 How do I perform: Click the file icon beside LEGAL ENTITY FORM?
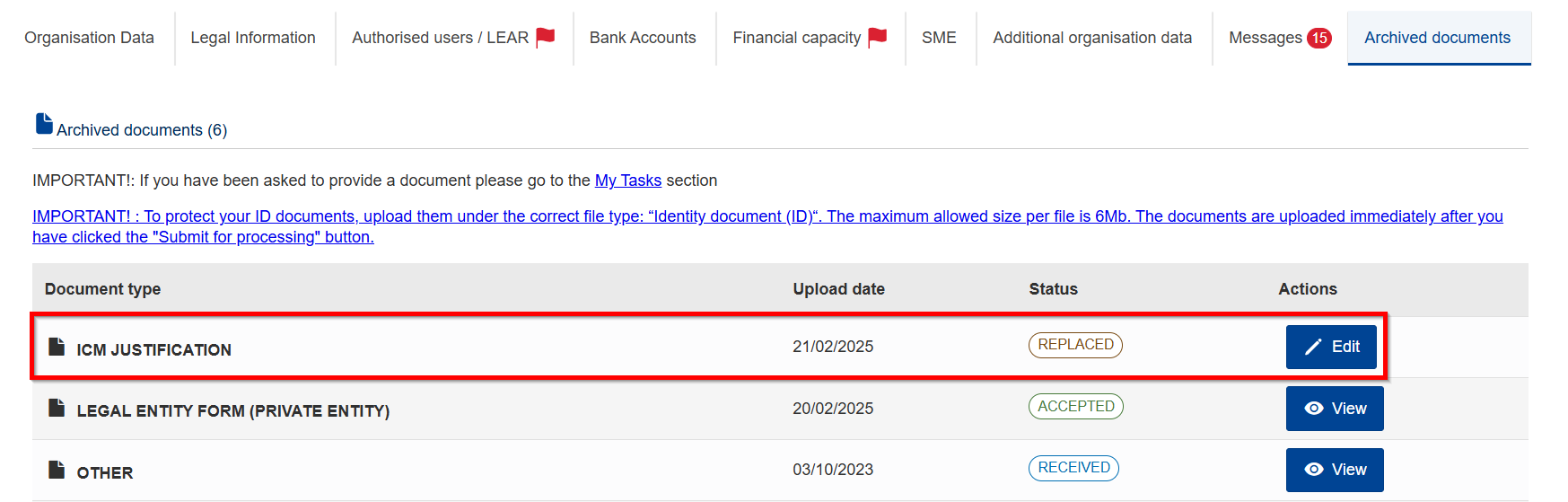tap(57, 408)
